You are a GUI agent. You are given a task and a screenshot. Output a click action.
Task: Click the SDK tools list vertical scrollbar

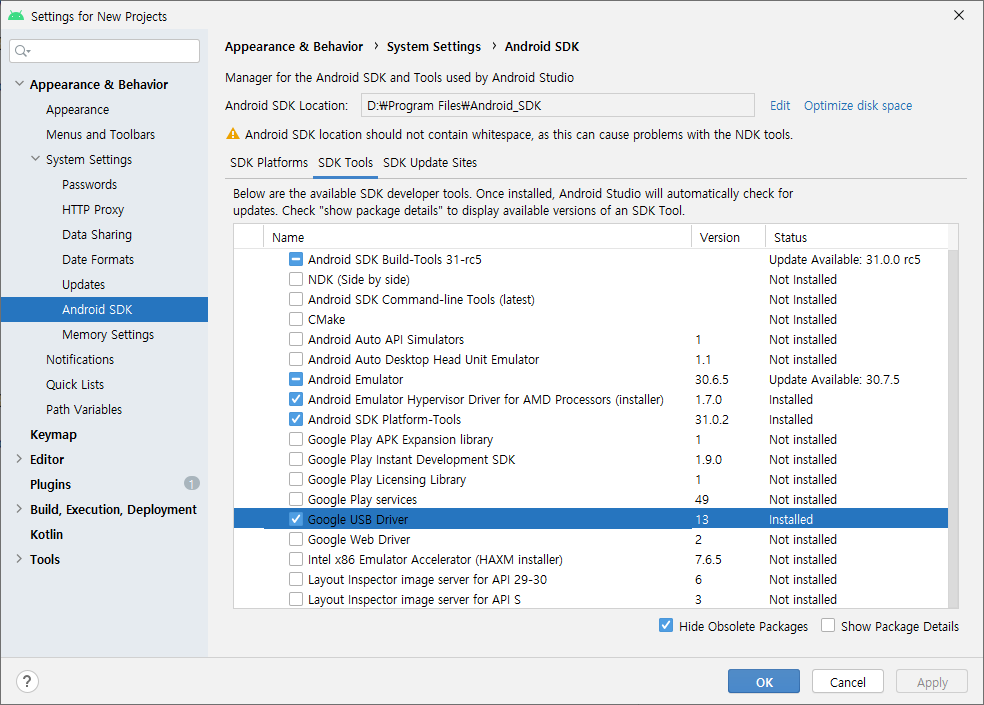(953, 429)
